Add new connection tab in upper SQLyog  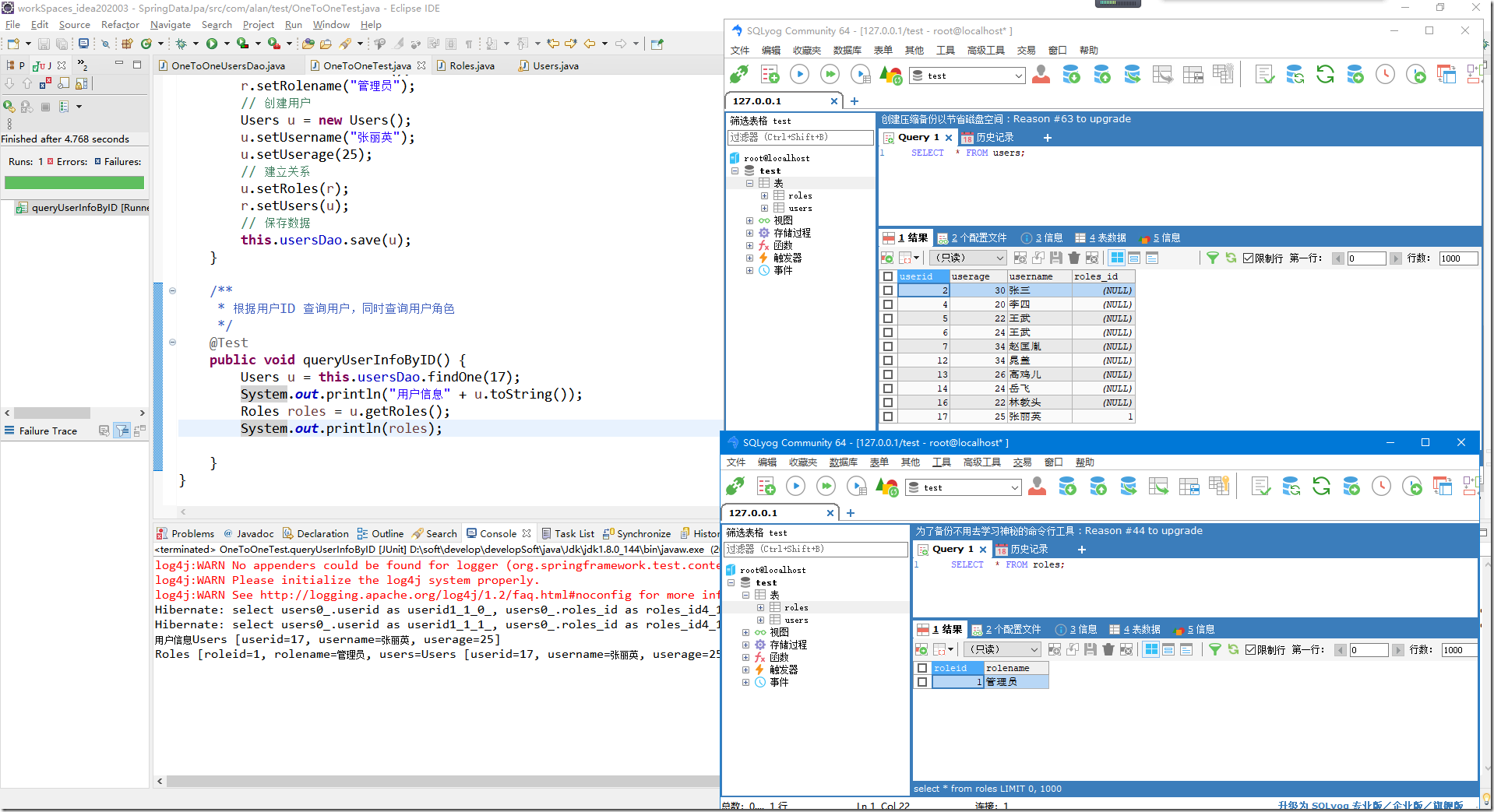click(x=854, y=101)
